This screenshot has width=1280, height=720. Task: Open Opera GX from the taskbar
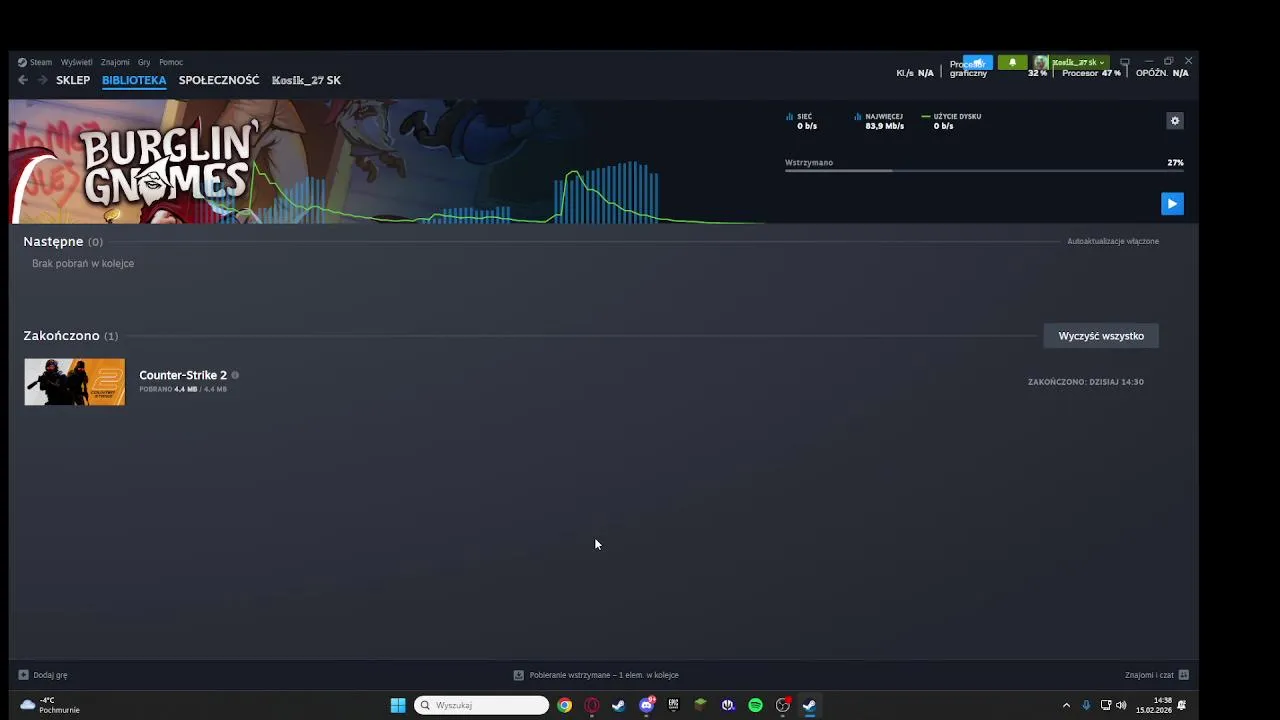[592, 705]
